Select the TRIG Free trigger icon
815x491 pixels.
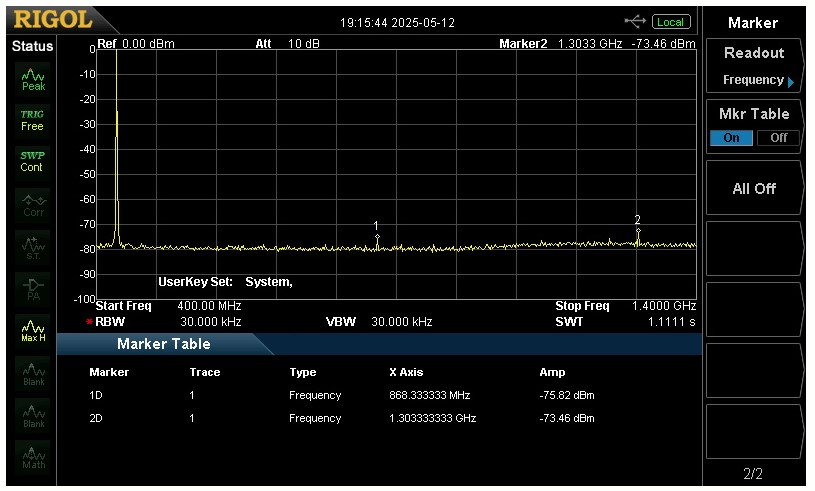pyautogui.click(x=33, y=120)
